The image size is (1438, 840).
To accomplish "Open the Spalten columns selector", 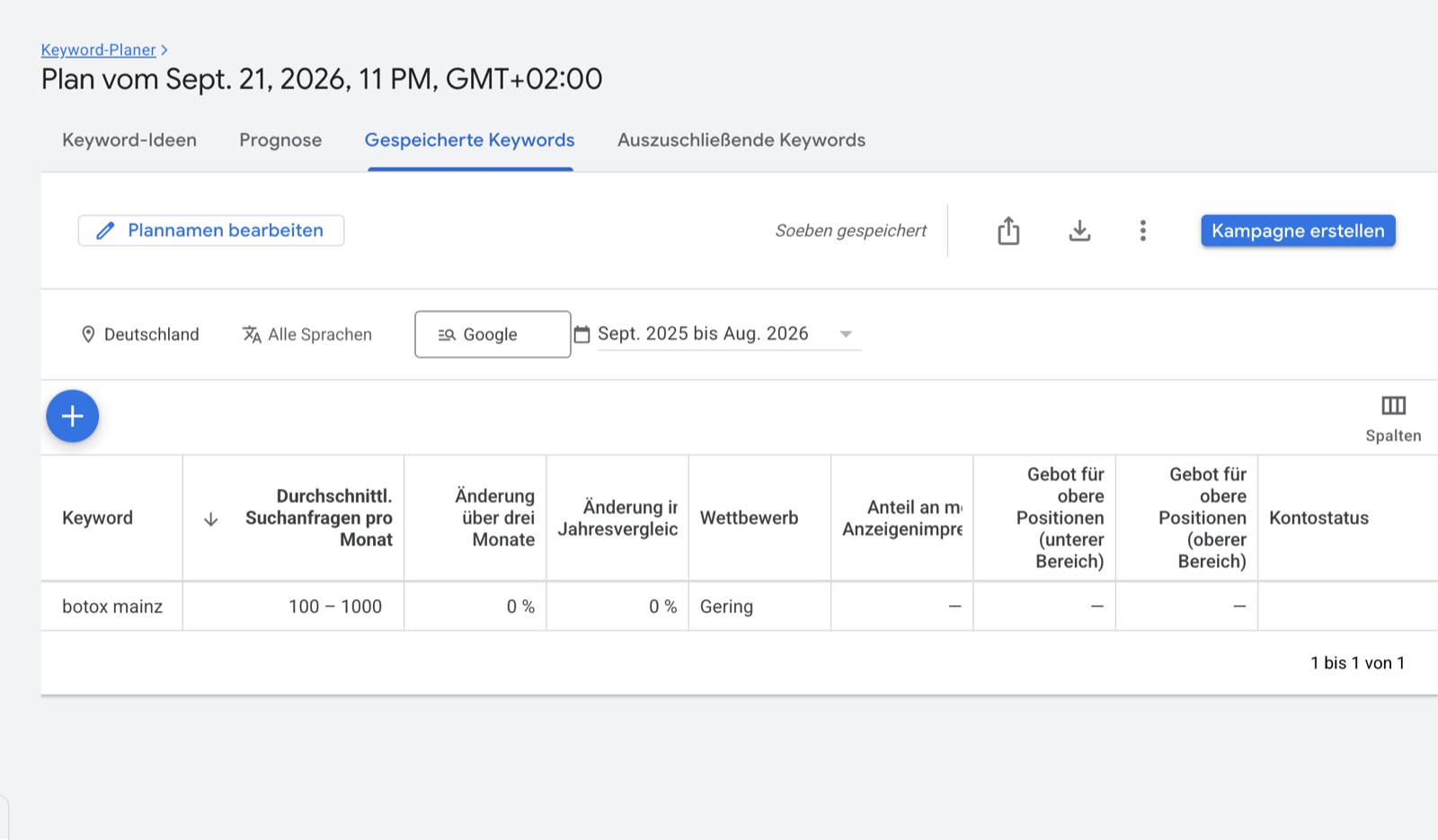I will pos(1393,419).
